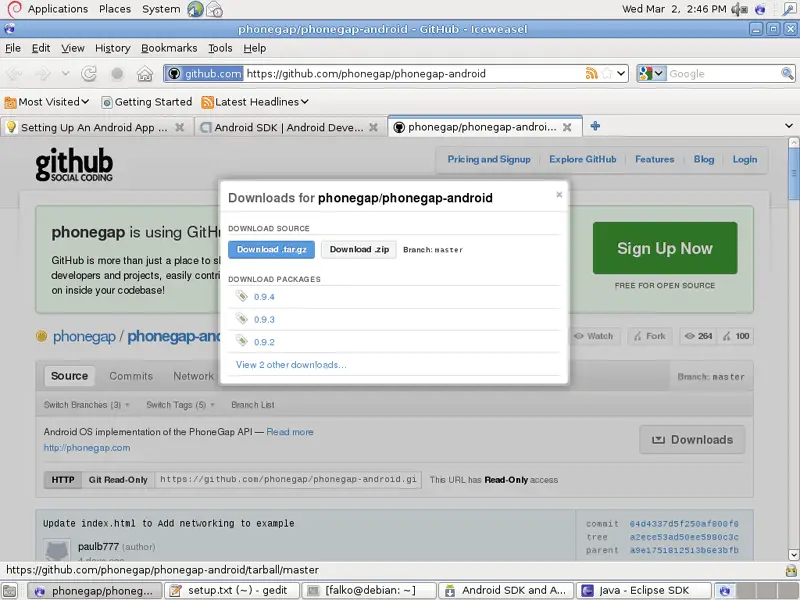Download package version 0.9.4
The image size is (800, 600).
[264, 297]
